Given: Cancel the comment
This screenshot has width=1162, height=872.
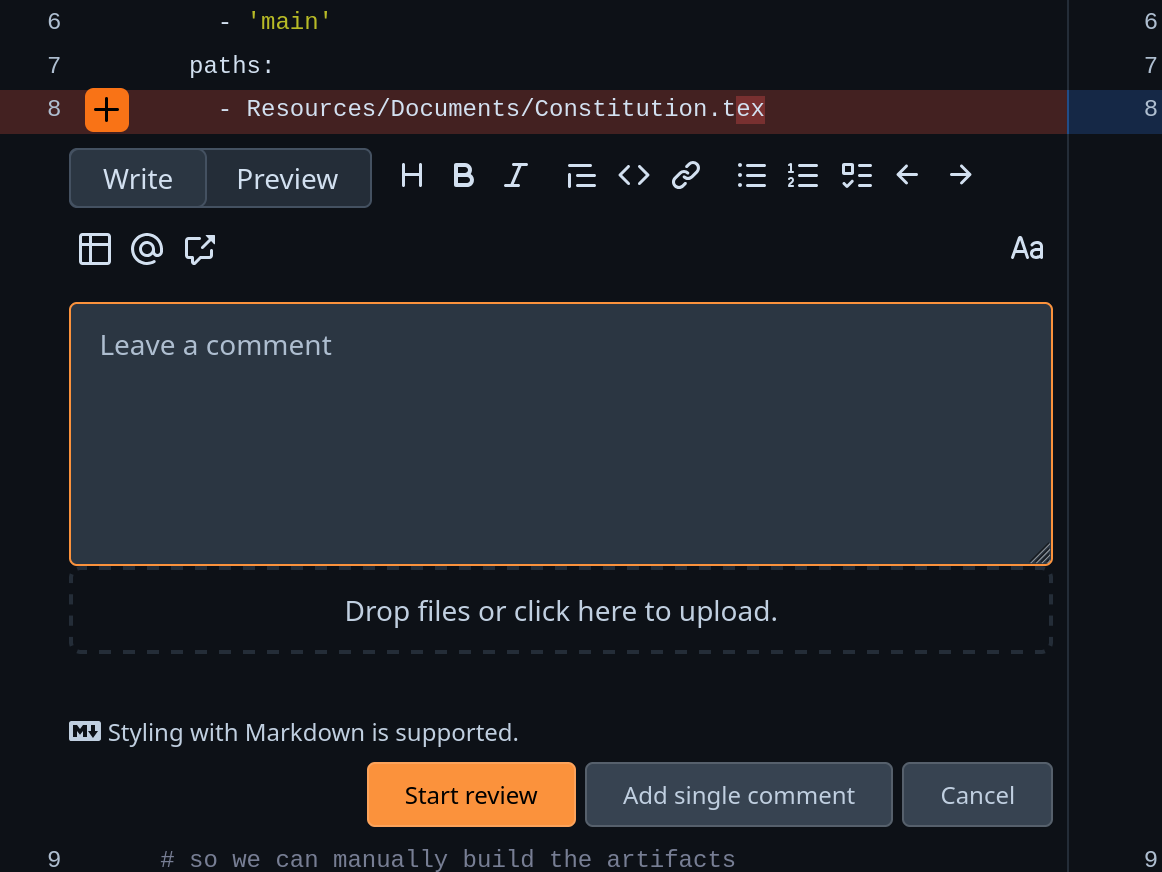Looking at the screenshot, I should (x=977, y=795).
